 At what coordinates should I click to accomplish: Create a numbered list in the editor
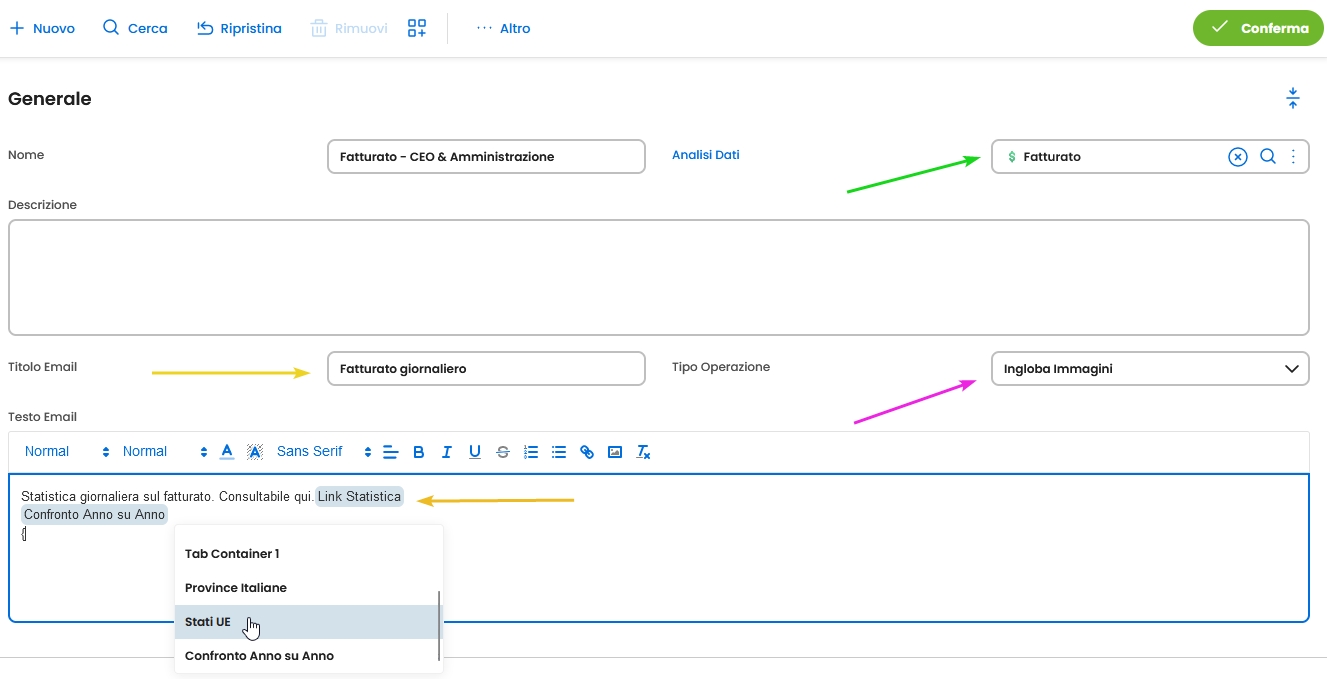tap(531, 452)
